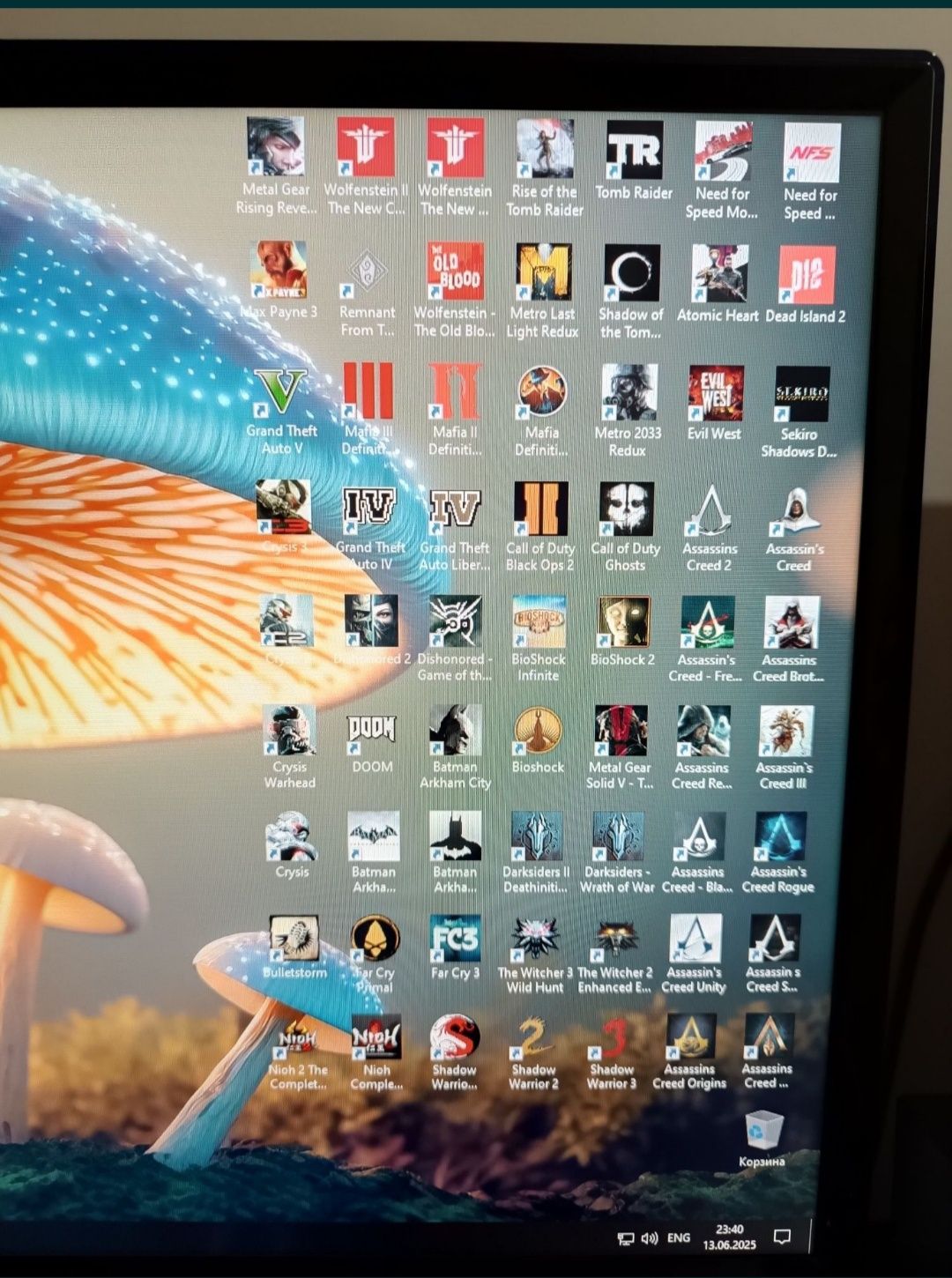The width and height of the screenshot is (952, 1278).
Task: Launch Bulletstorm desktop icon
Action: (x=293, y=939)
